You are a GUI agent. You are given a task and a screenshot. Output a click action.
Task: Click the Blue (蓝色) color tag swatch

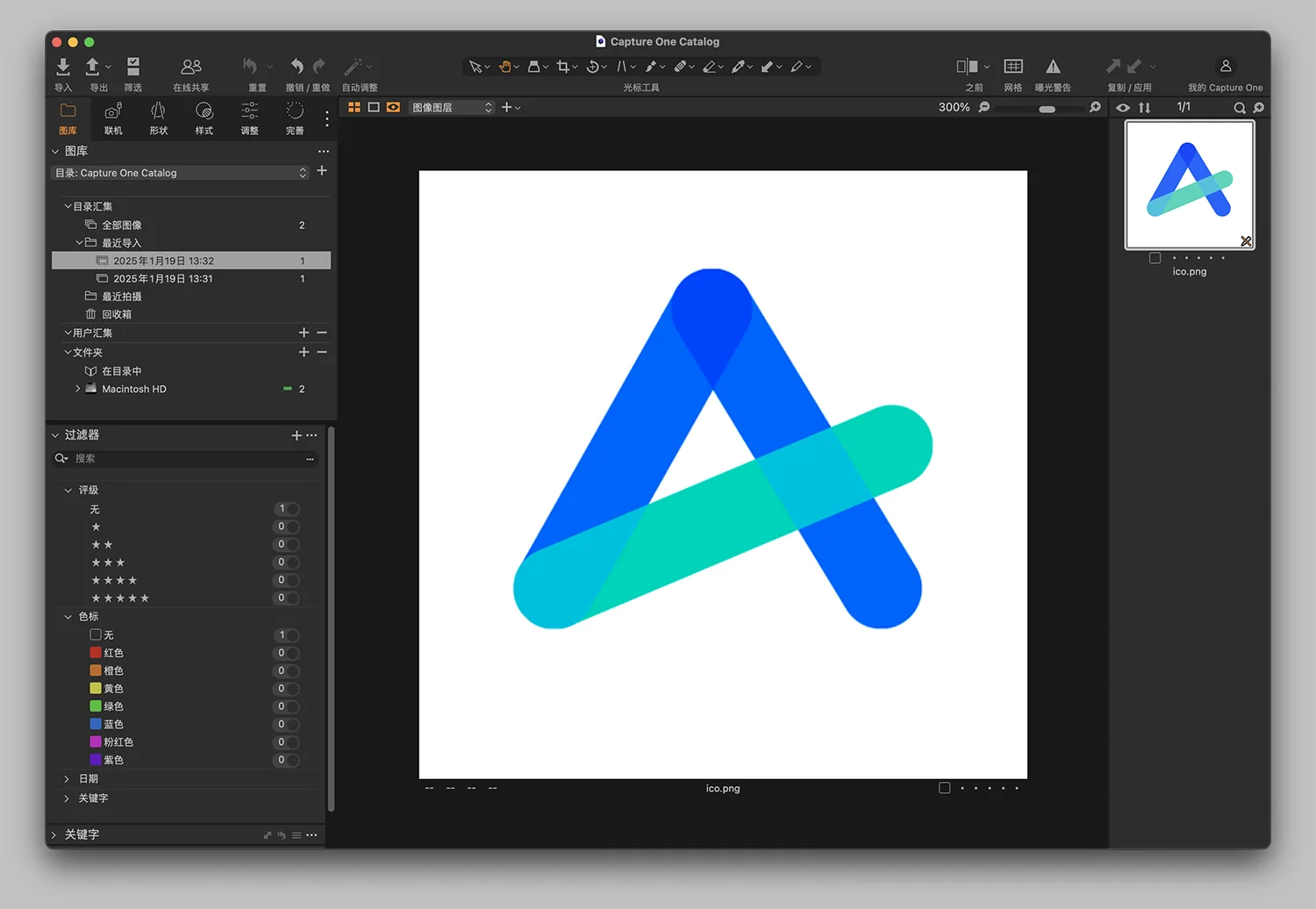click(x=96, y=724)
